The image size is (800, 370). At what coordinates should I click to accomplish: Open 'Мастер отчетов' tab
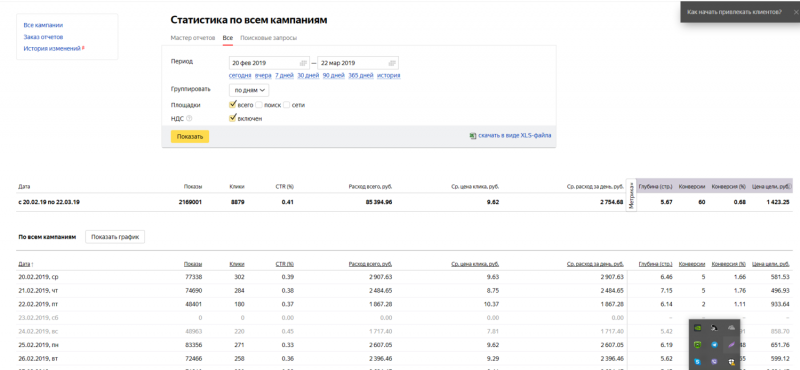pyautogui.click(x=193, y=38)
